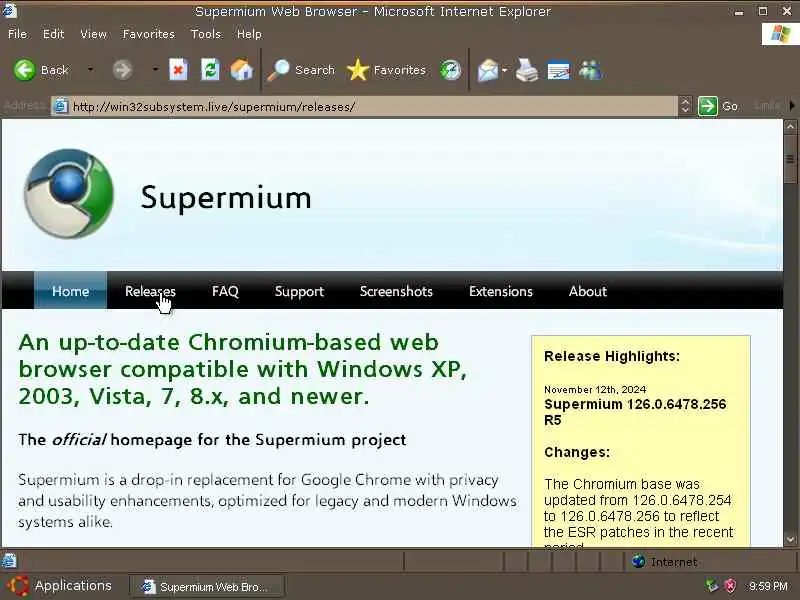This screenshot has height=600, width=800.
Task: Click the scrollbar down arrow
Action: 790,539
